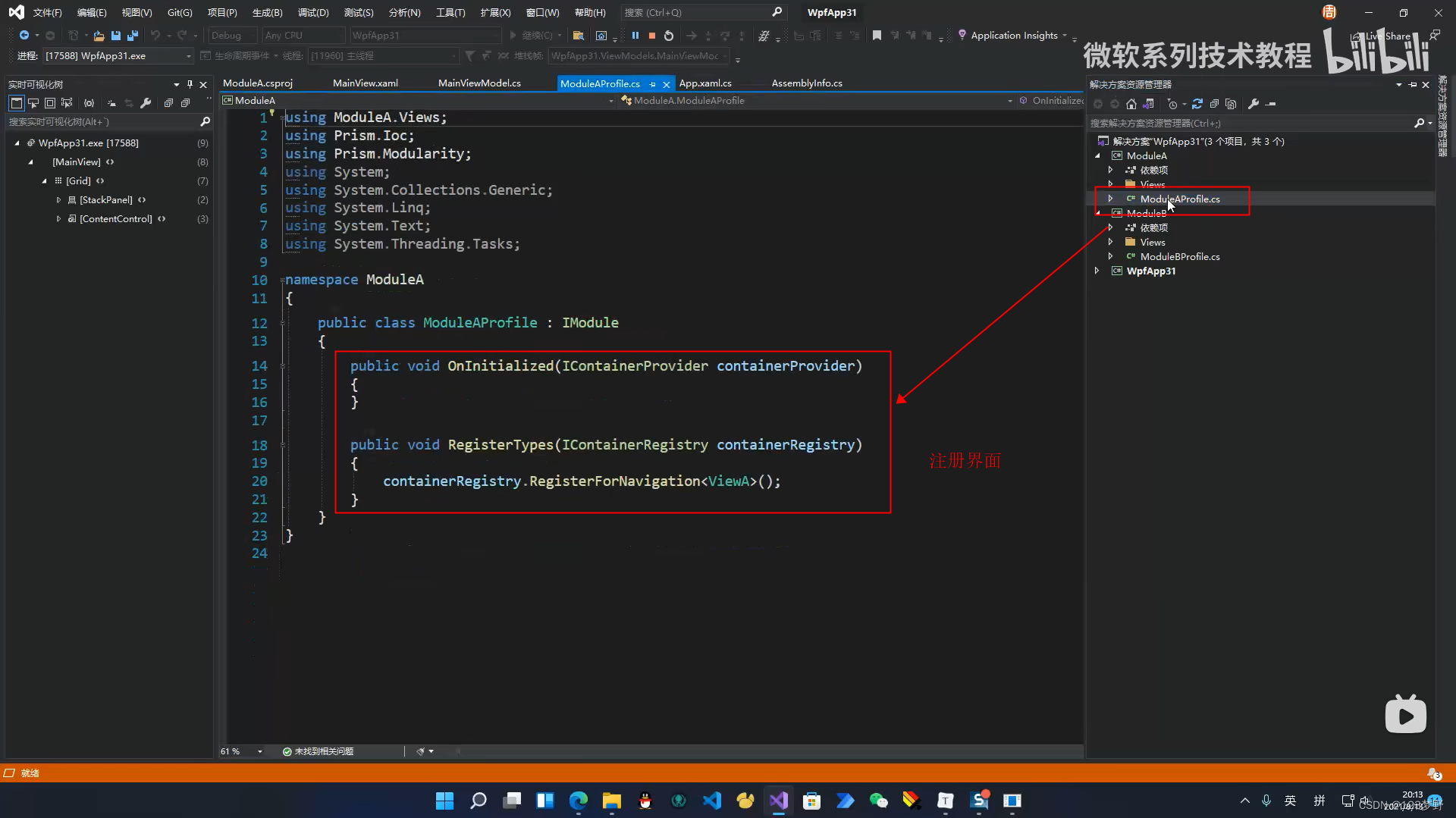Pause debugging with the break all icon
This screenshot has width=1456, height=818.
click(x=635, y=36)
